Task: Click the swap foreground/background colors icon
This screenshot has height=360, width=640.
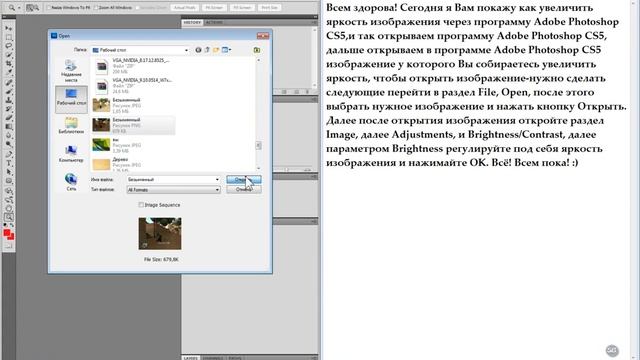Action: [12, 225]
